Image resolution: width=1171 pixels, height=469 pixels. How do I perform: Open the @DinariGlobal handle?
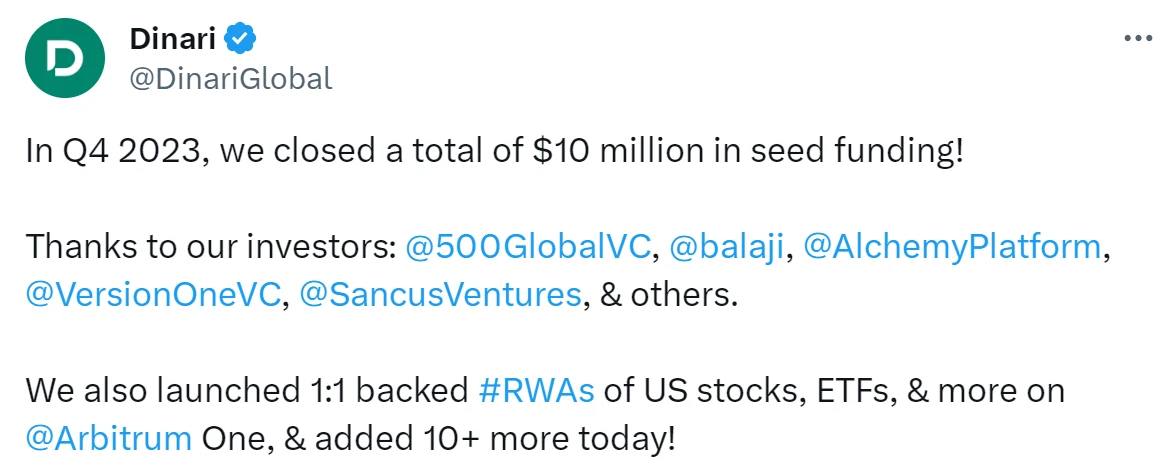click(x=231, y=78)
